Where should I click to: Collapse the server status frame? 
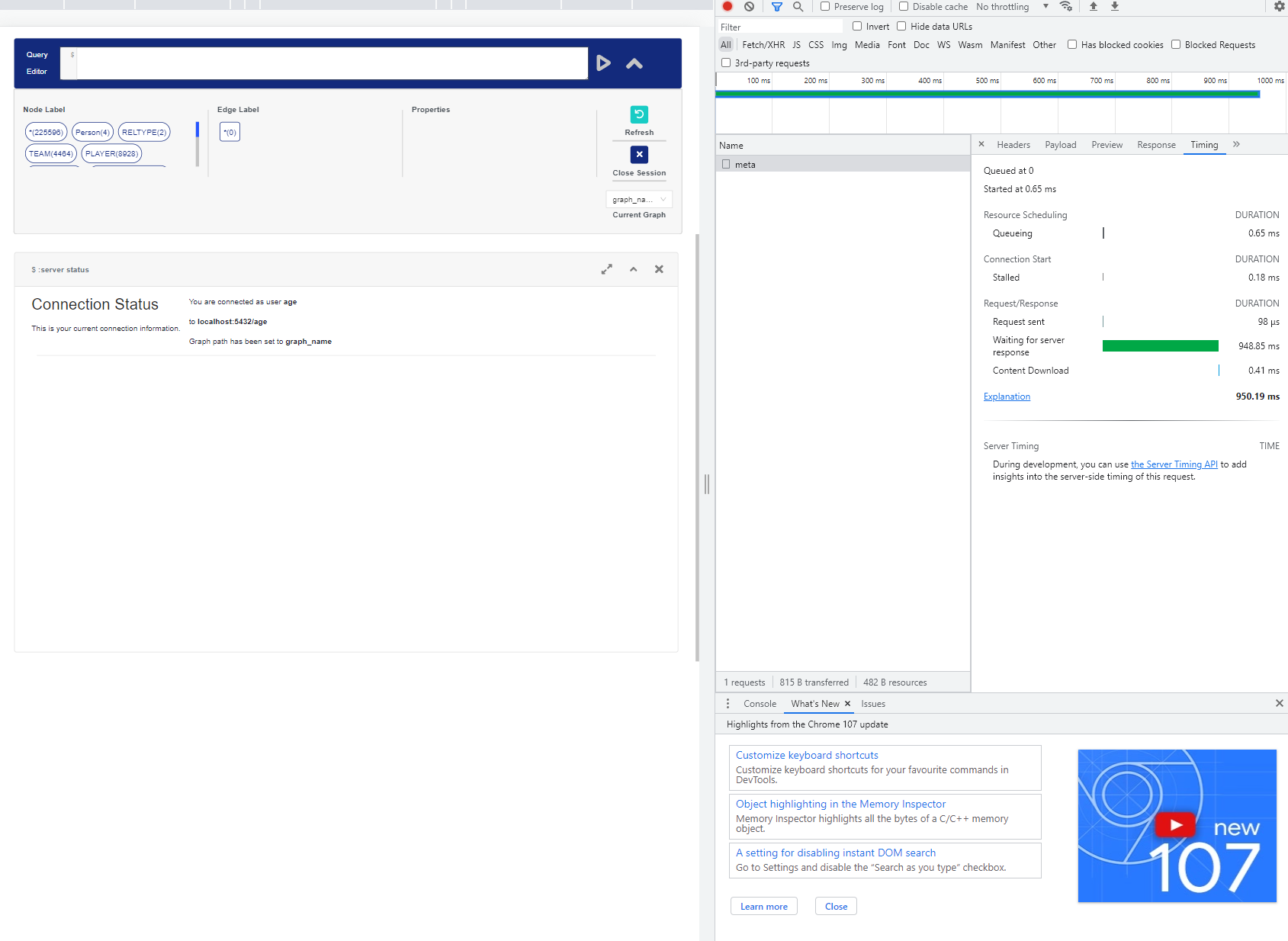[633, 269]
